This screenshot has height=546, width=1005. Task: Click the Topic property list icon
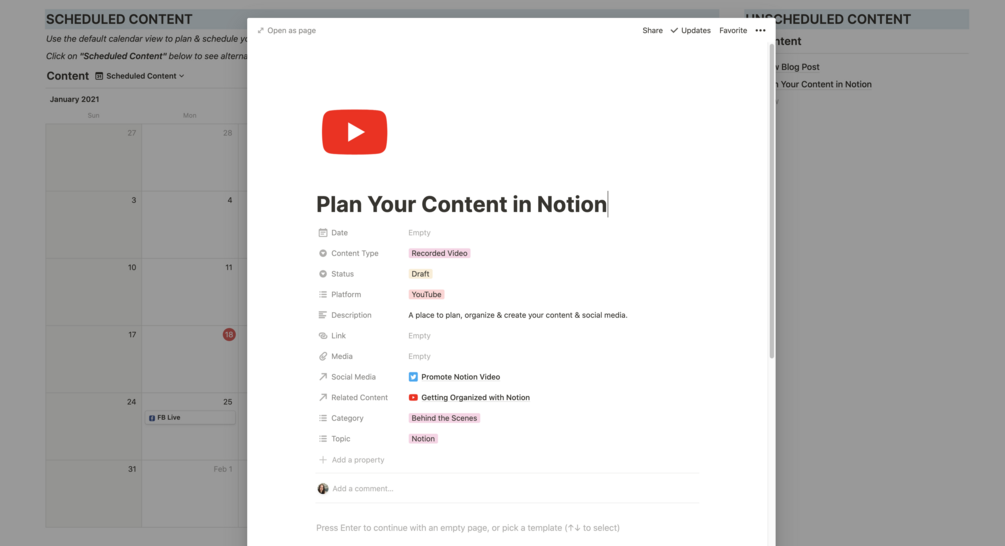coord(323,438)
